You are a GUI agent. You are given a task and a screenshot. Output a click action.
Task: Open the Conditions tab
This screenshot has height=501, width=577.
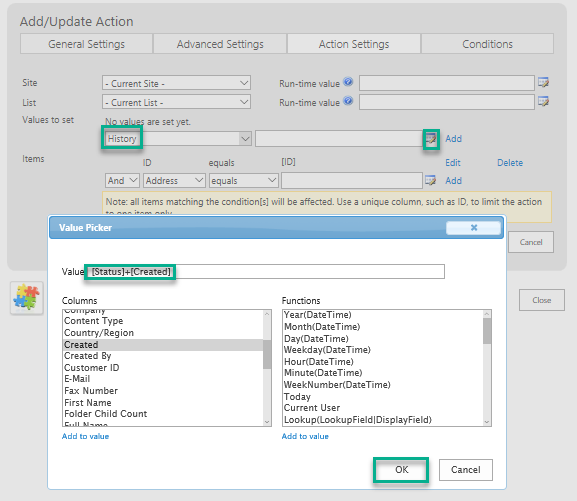[x=487, y=44]
